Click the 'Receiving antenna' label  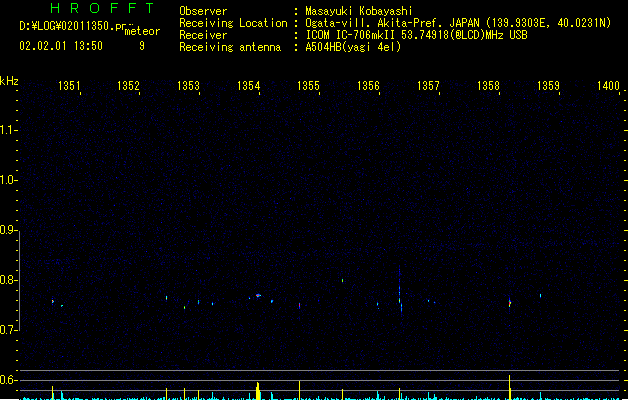tap(230, 47)
